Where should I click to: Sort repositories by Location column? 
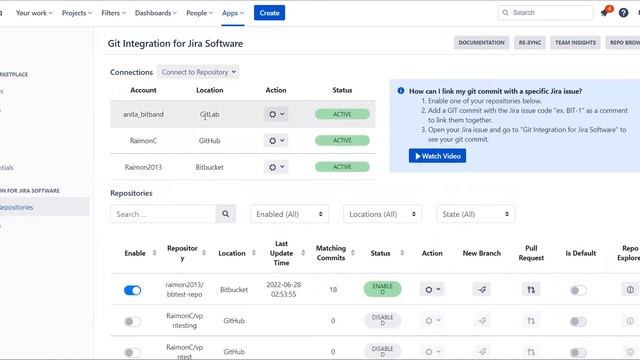click(253, 253)
